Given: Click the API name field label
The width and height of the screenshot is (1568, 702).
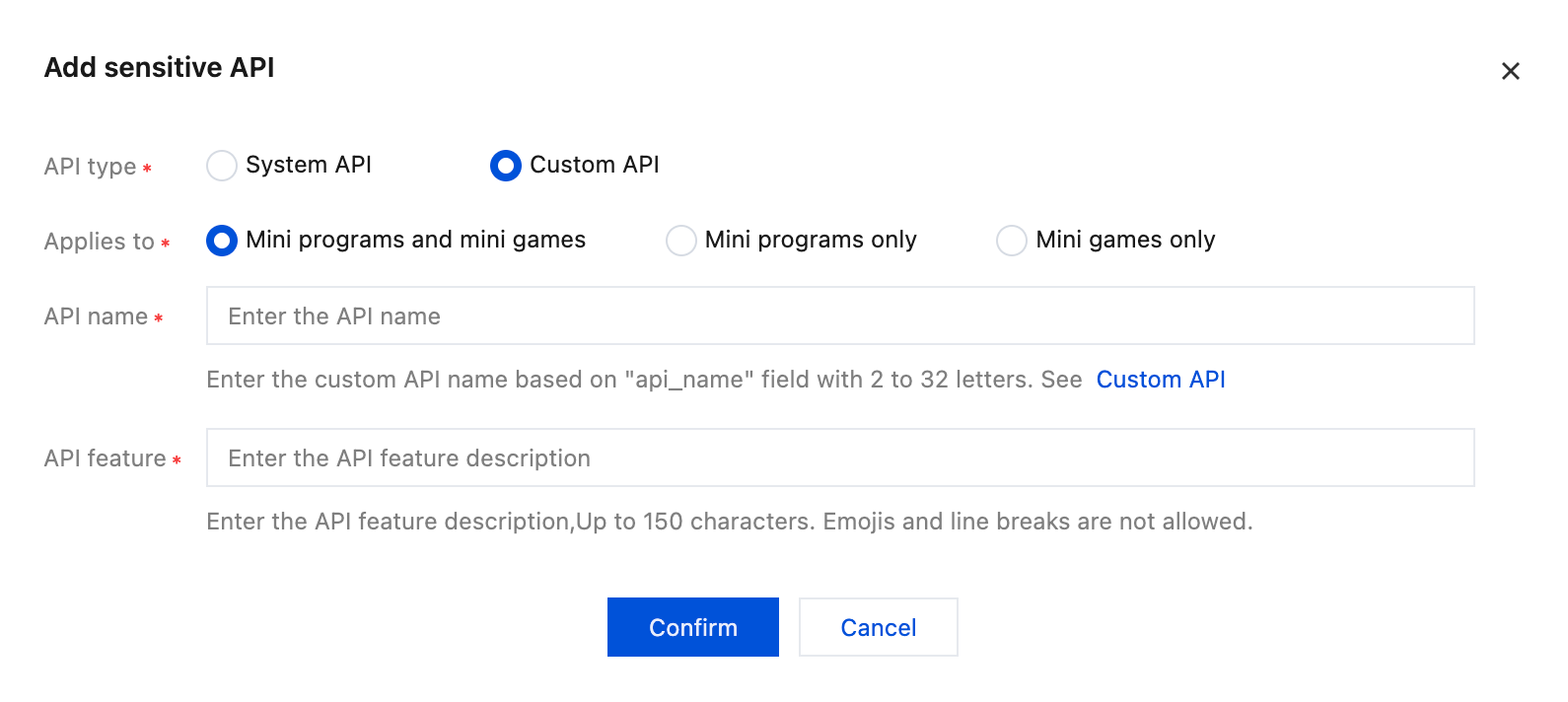Looking at the screenshot, I should pos(96,316).
